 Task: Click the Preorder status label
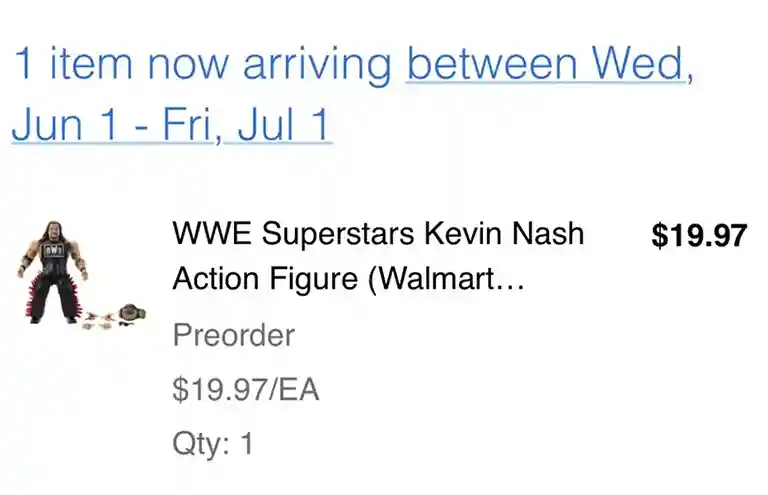(x=234, y=335)
